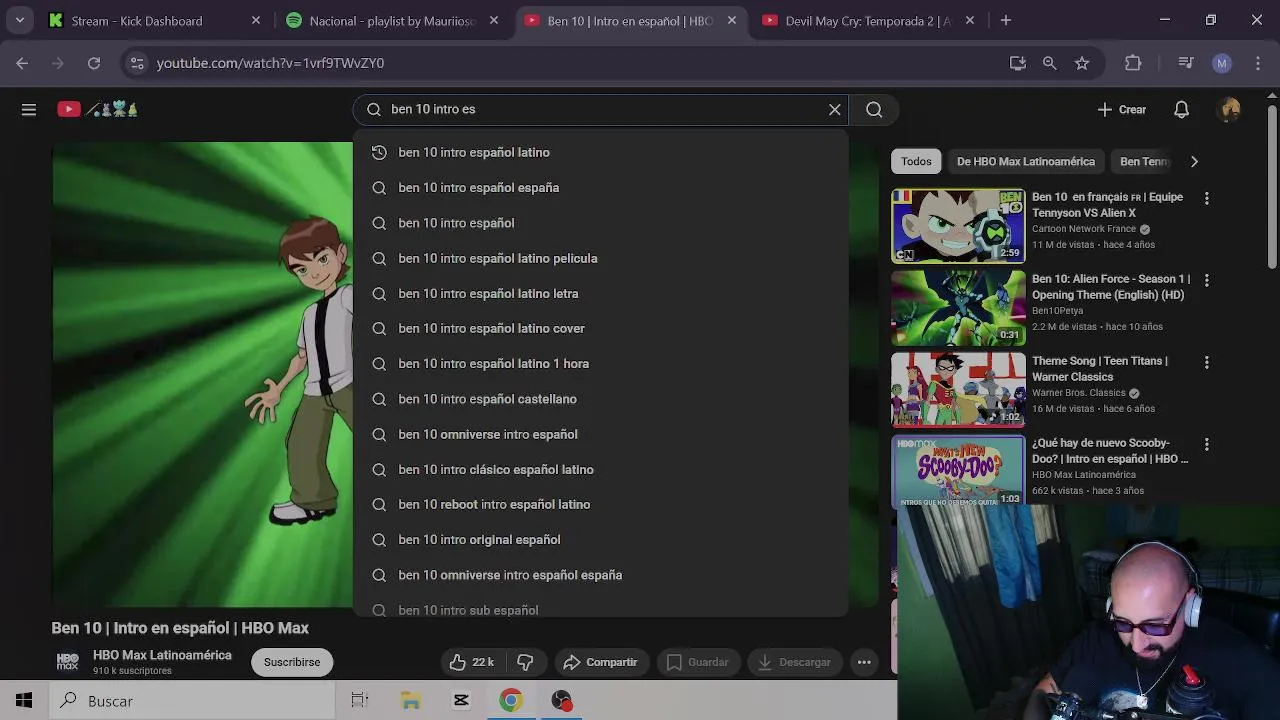Select 'ben 10 intro original español'
The image size is (1280, 720).
point(600,540)
